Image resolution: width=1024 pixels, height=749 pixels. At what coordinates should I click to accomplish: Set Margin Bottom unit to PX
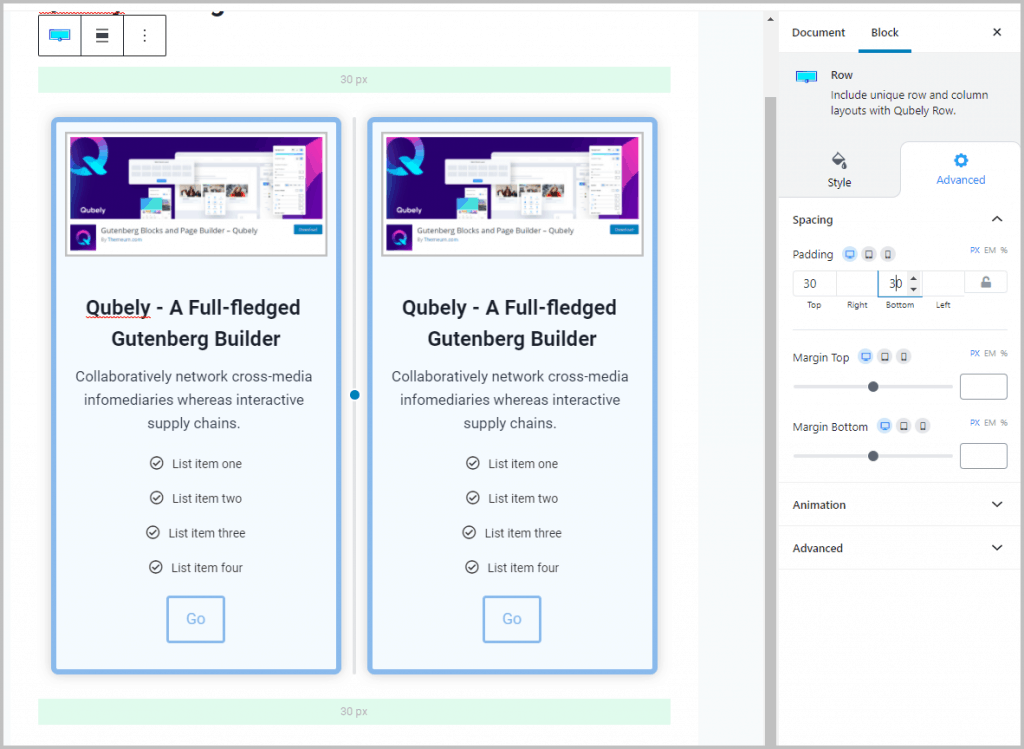[x=974, y=422]
